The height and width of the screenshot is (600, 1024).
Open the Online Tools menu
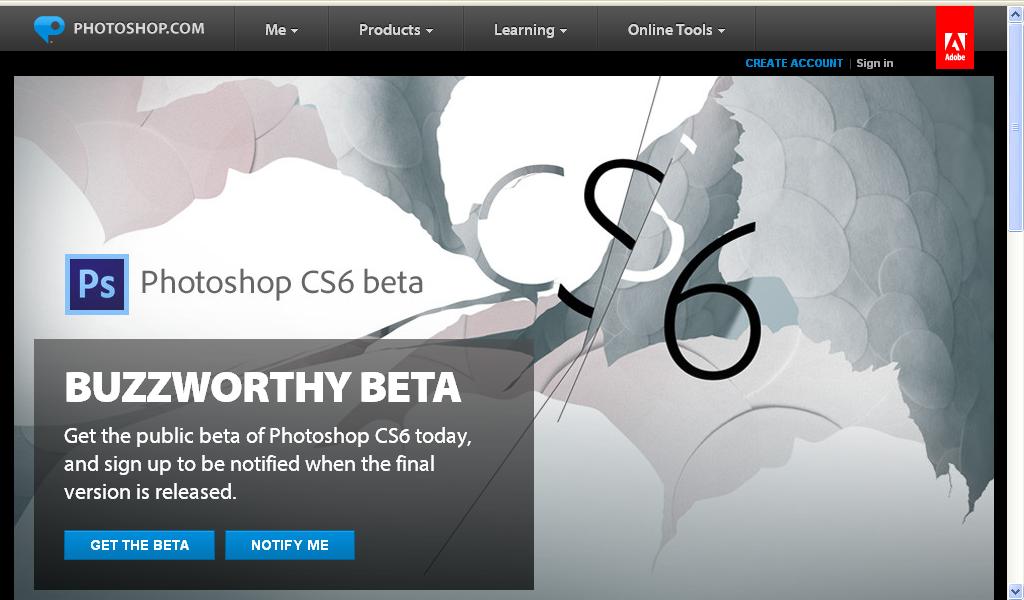tap(676, 30)
